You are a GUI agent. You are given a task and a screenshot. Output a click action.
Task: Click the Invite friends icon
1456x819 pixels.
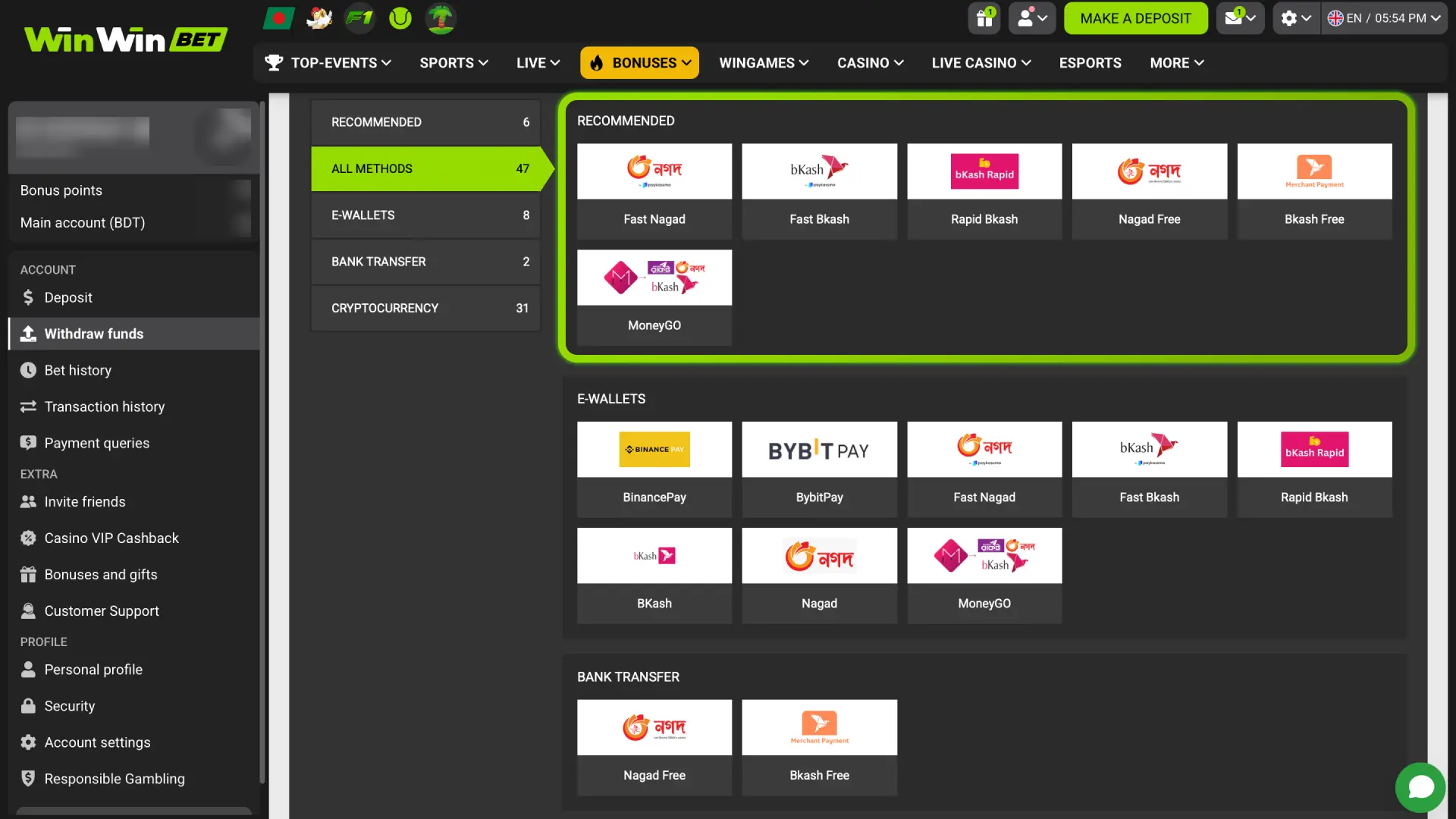28,501
